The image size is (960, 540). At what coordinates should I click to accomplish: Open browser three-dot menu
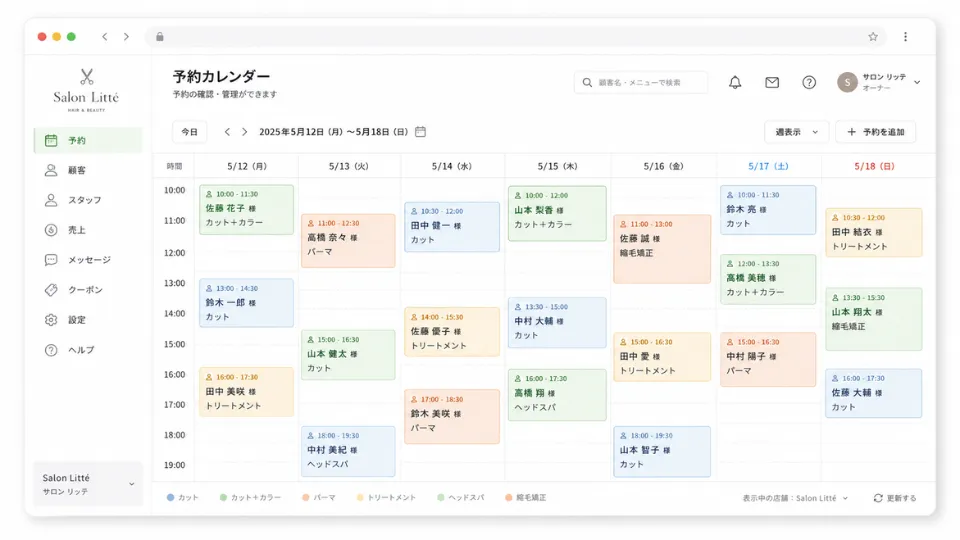tap(906, 37)
